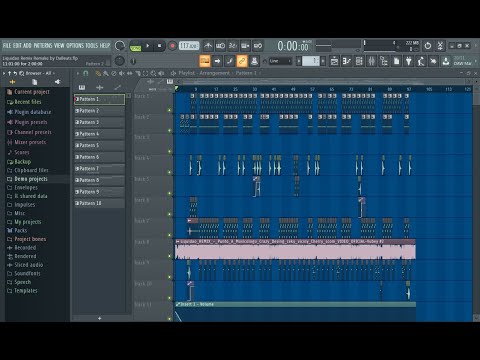This screenshot has height=360, width=480.
Task: Open the plugin picker plug icon
Action: 408,61
